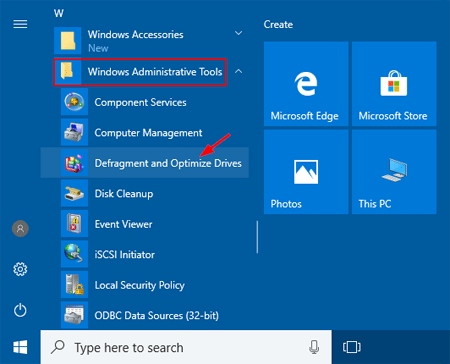
Task: Expand the Windows Accessories folder chevron
Action: click(x=238, y=33)
